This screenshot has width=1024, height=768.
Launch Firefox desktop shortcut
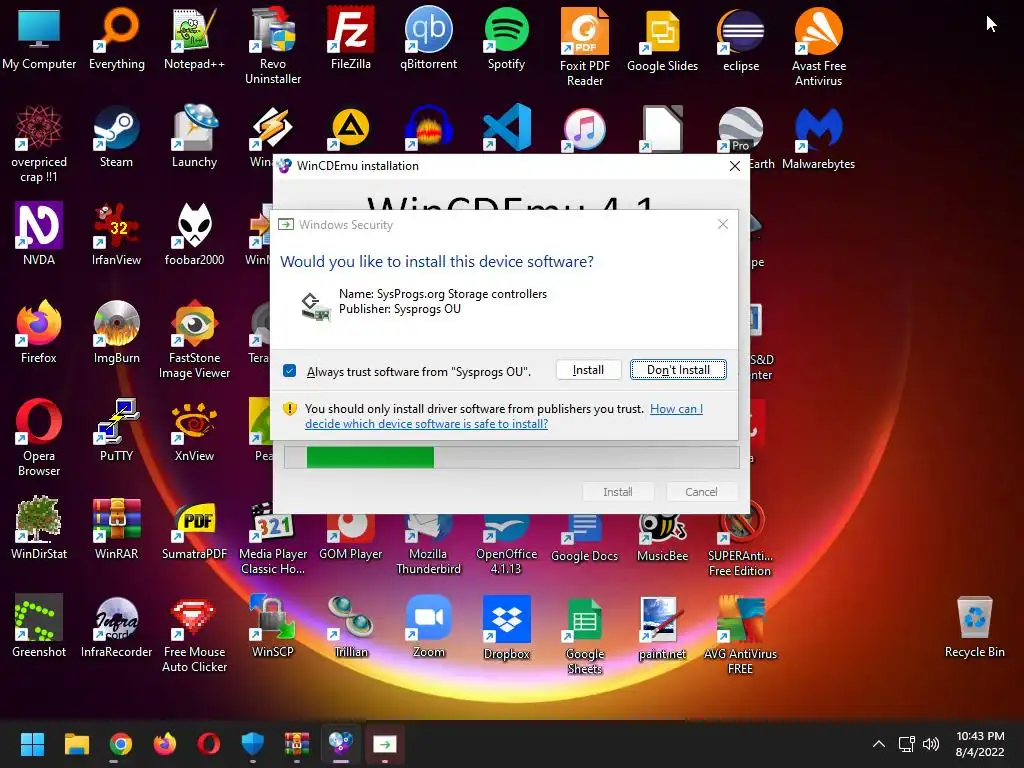pos(39,332)
